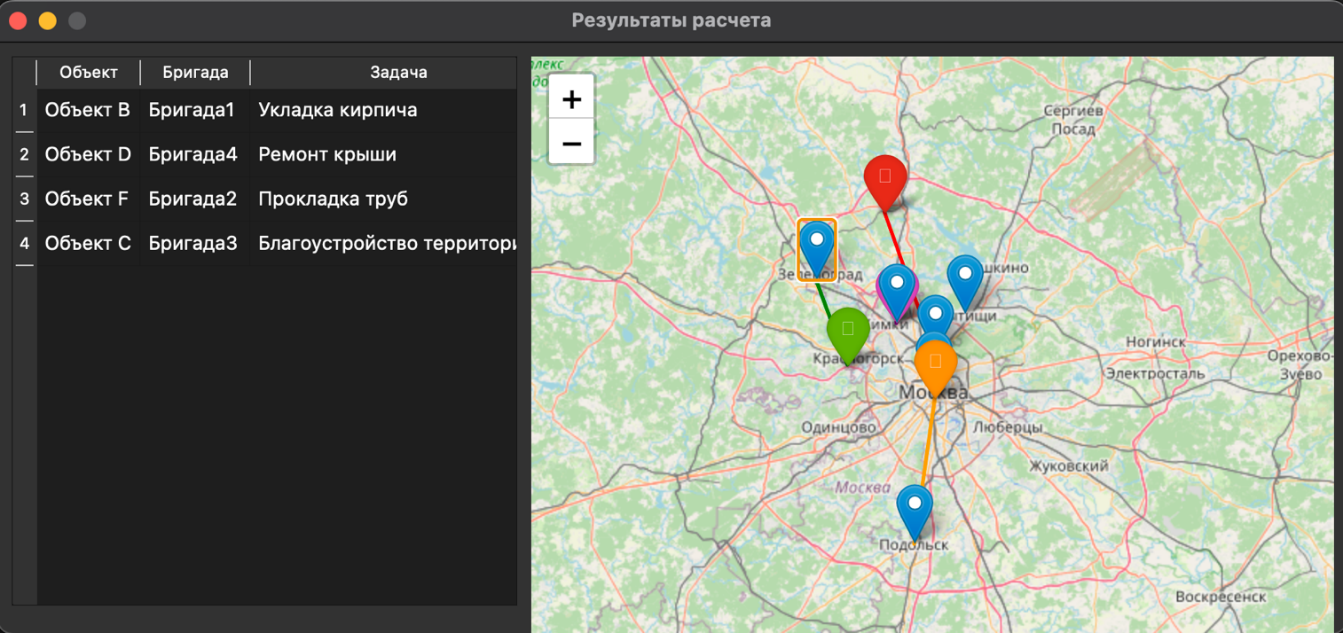Viewport: 1343px width, 633px height.
Task: Click the Задача column header
Action: point(398,72)
